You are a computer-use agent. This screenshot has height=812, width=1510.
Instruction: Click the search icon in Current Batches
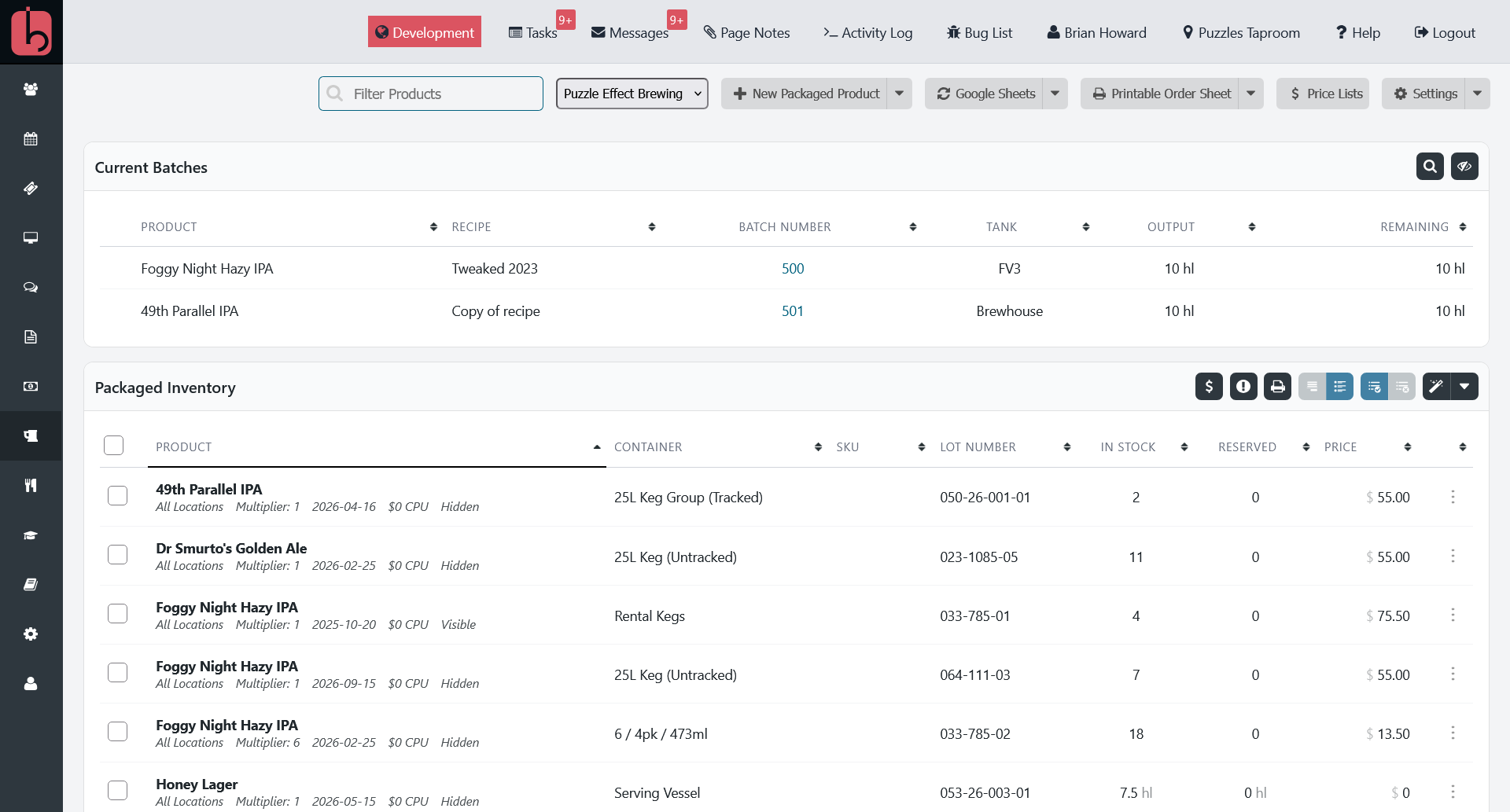(x=1430, y=166)
